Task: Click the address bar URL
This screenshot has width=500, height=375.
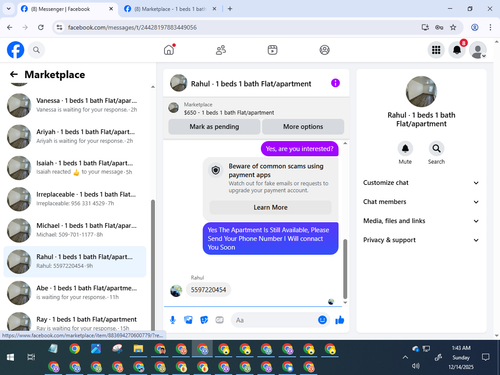Action: point(132,27)
